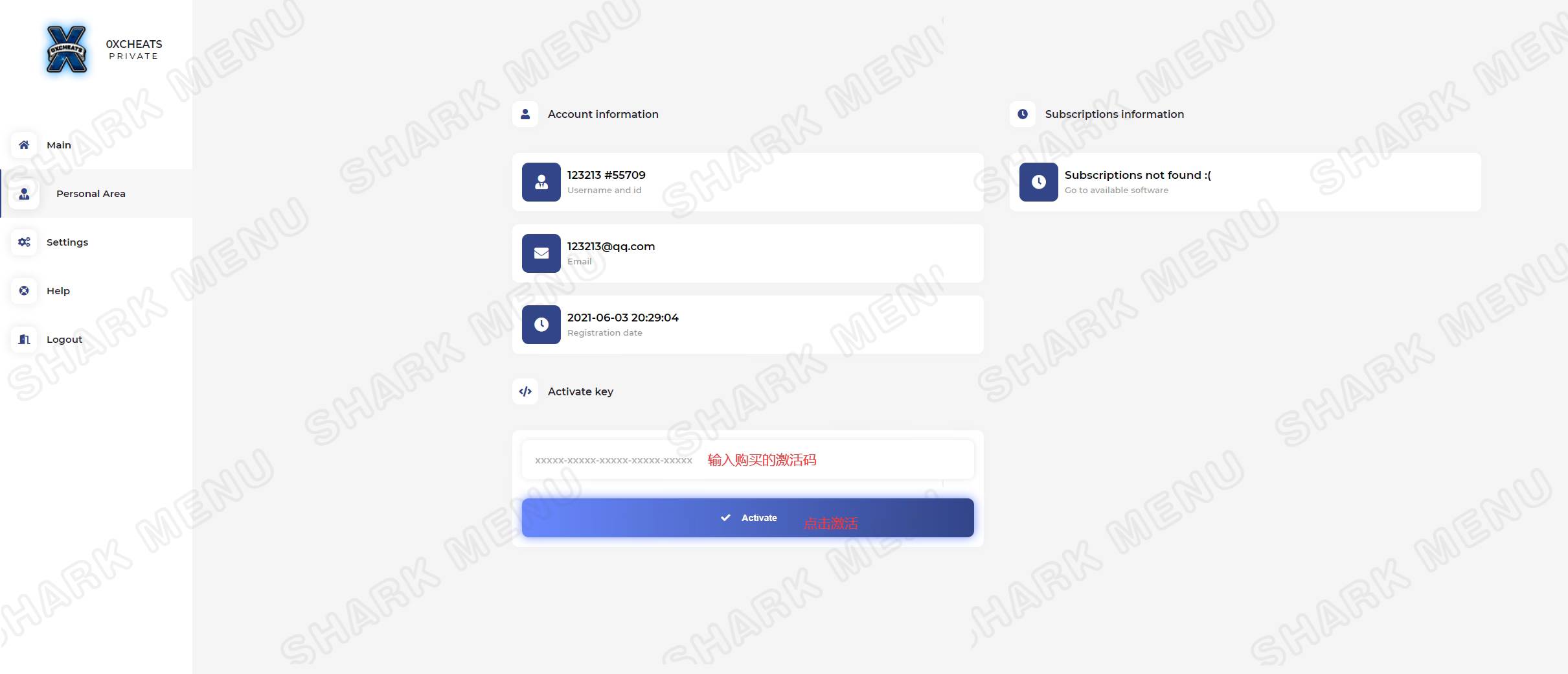This screenshot has width=1568, height=674.
Task: Click the Settings gears icon
Action: pyautogui.click(x=24, y=242)
